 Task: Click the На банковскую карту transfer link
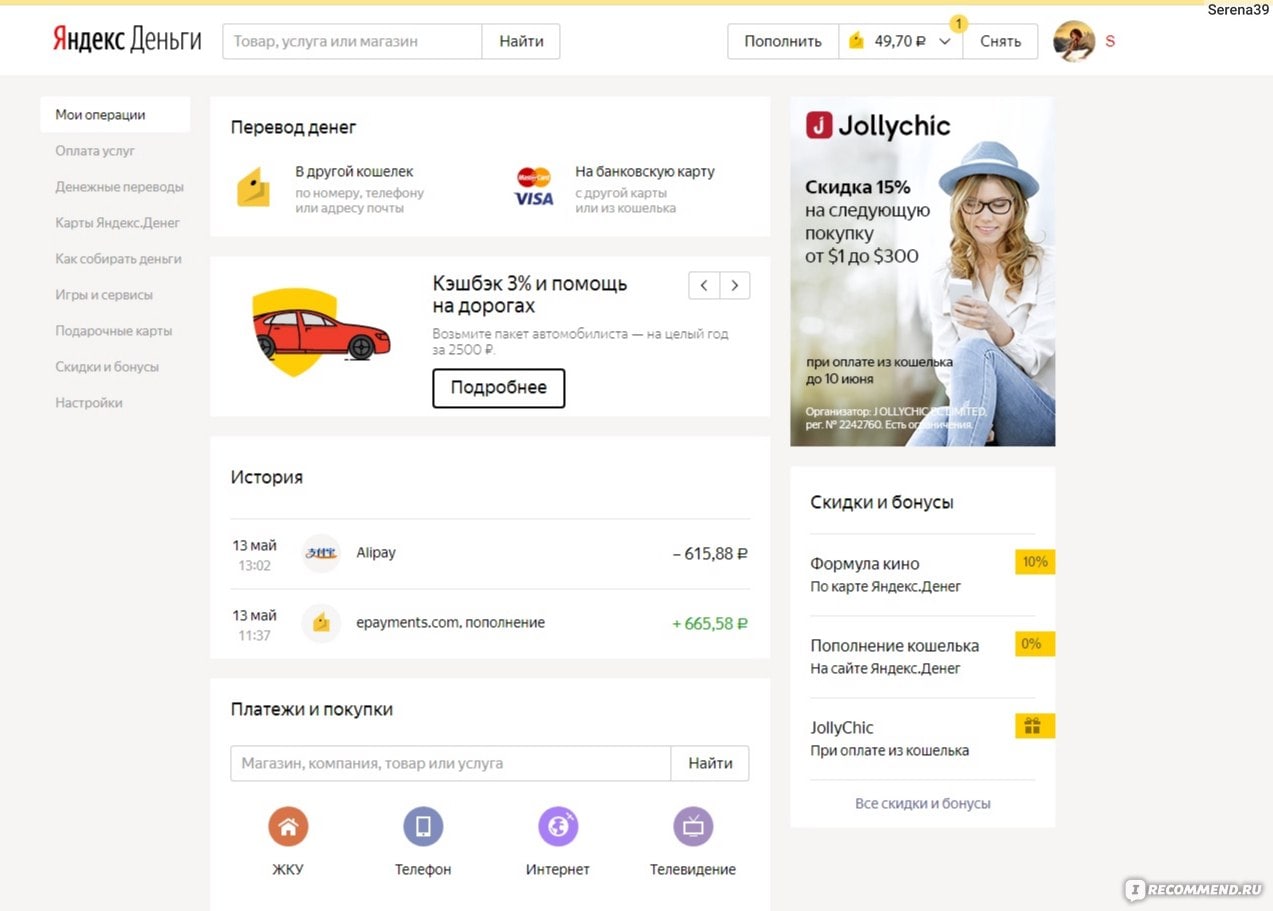click(x=645, y=171)
